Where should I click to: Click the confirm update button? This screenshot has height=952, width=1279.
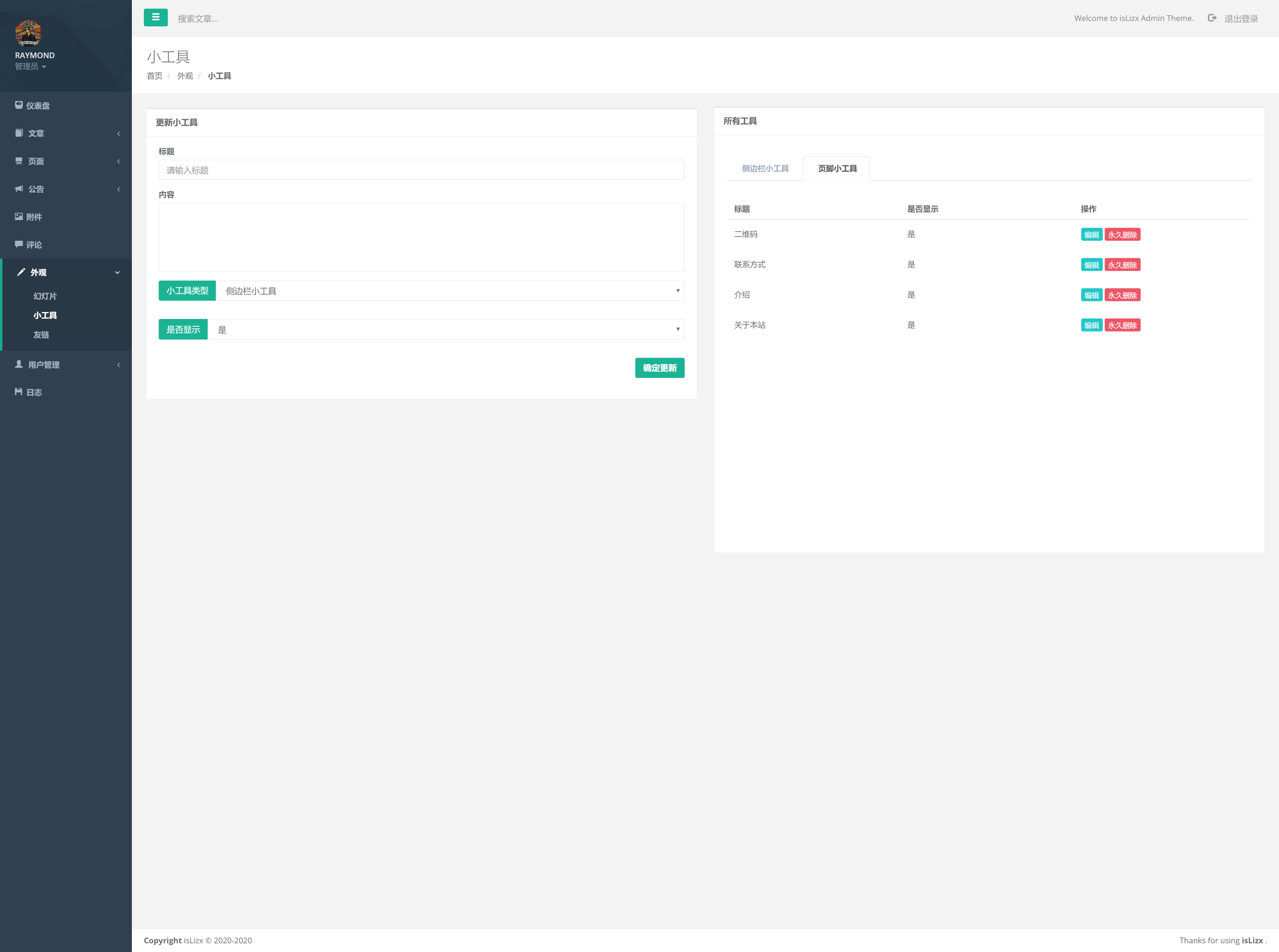(659, 368)
